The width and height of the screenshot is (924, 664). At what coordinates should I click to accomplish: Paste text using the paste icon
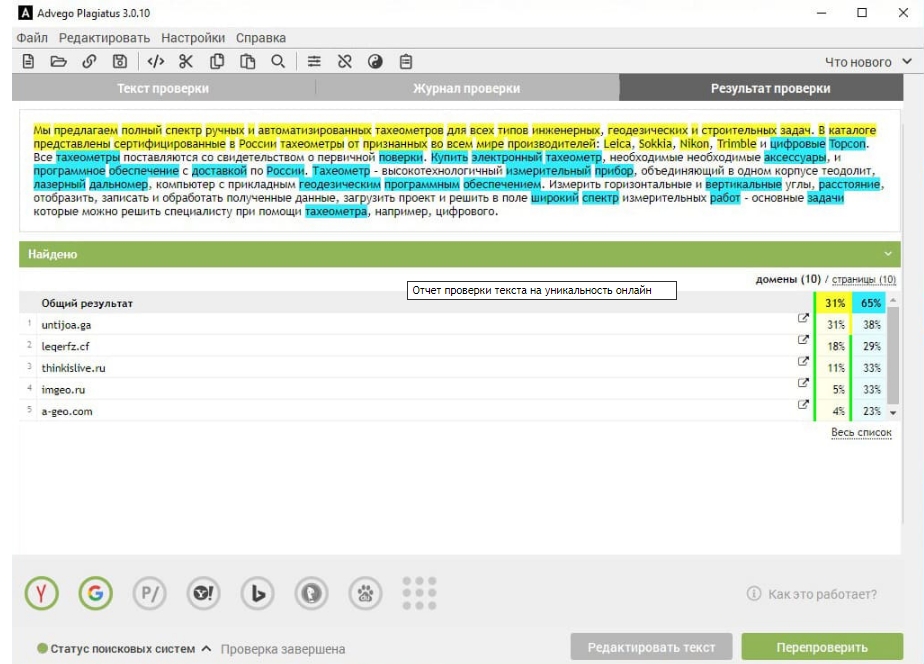(x=248, y=61)
